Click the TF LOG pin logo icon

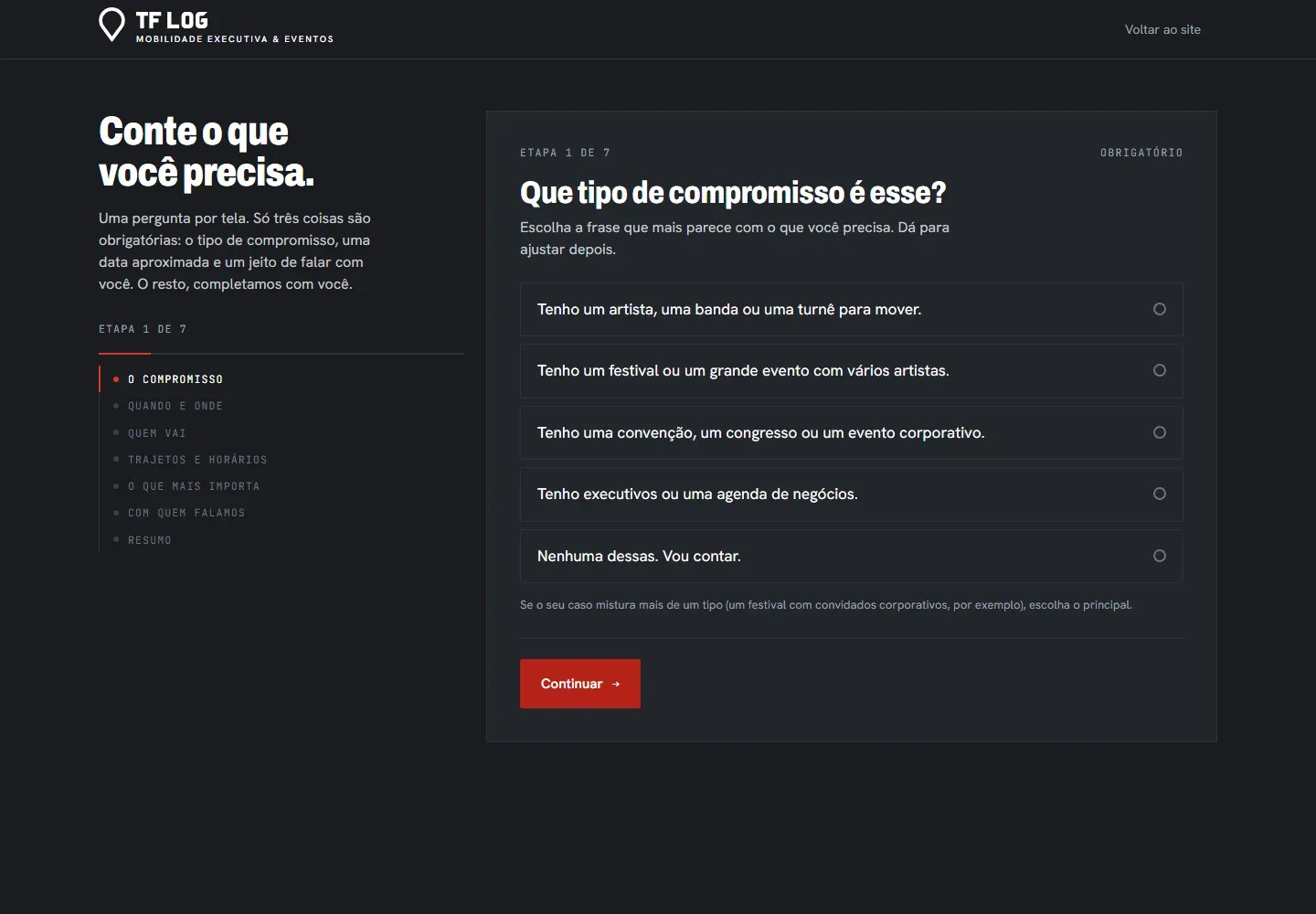coord(111,25)
